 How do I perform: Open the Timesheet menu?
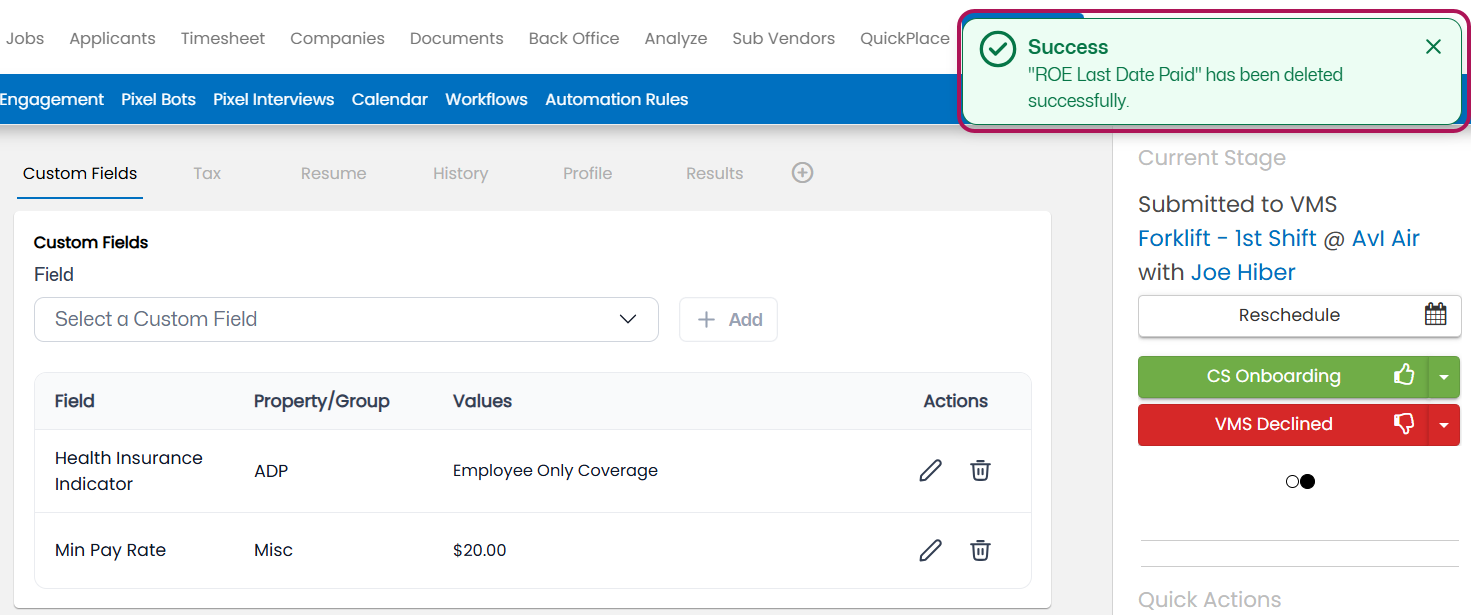coord(223,38)
